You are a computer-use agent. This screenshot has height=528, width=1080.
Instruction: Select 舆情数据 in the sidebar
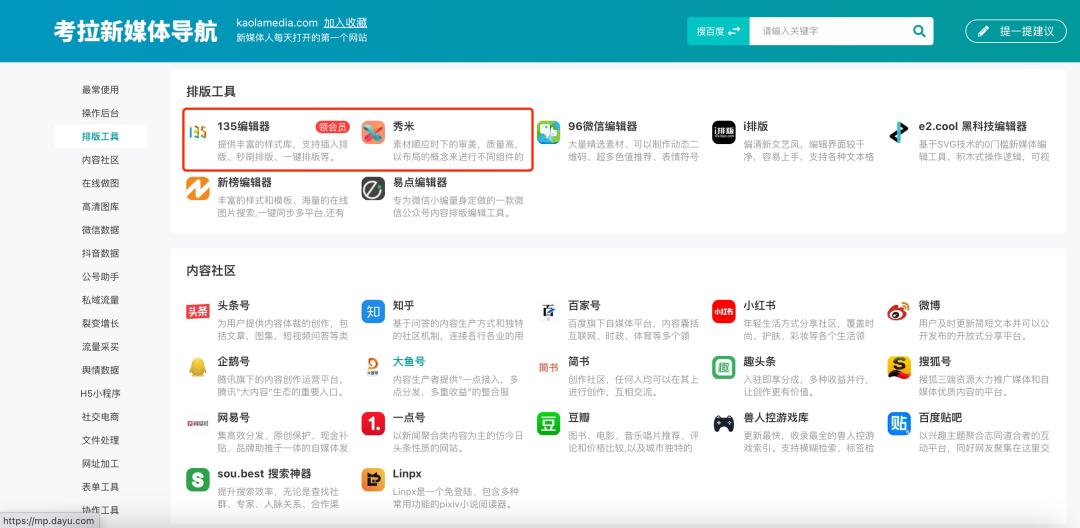101,370
